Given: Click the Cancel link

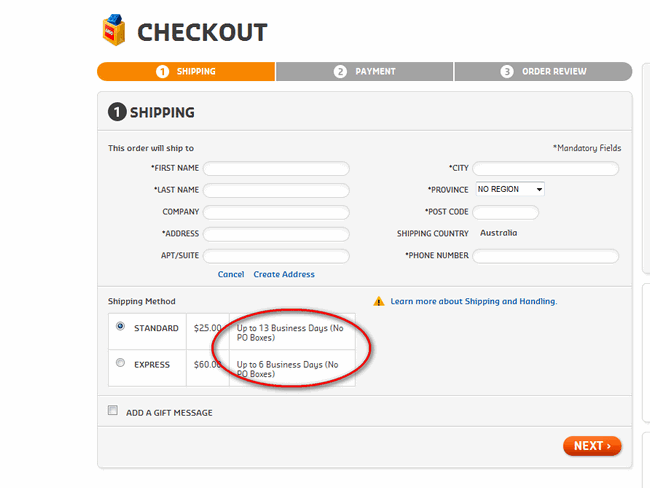Looking at the screenshot, I should 231,274.
